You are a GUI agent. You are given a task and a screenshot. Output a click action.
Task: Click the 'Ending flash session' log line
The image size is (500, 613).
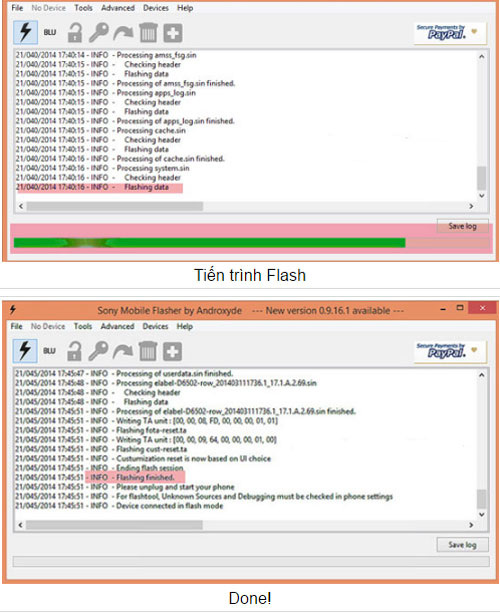pos(99,468)
